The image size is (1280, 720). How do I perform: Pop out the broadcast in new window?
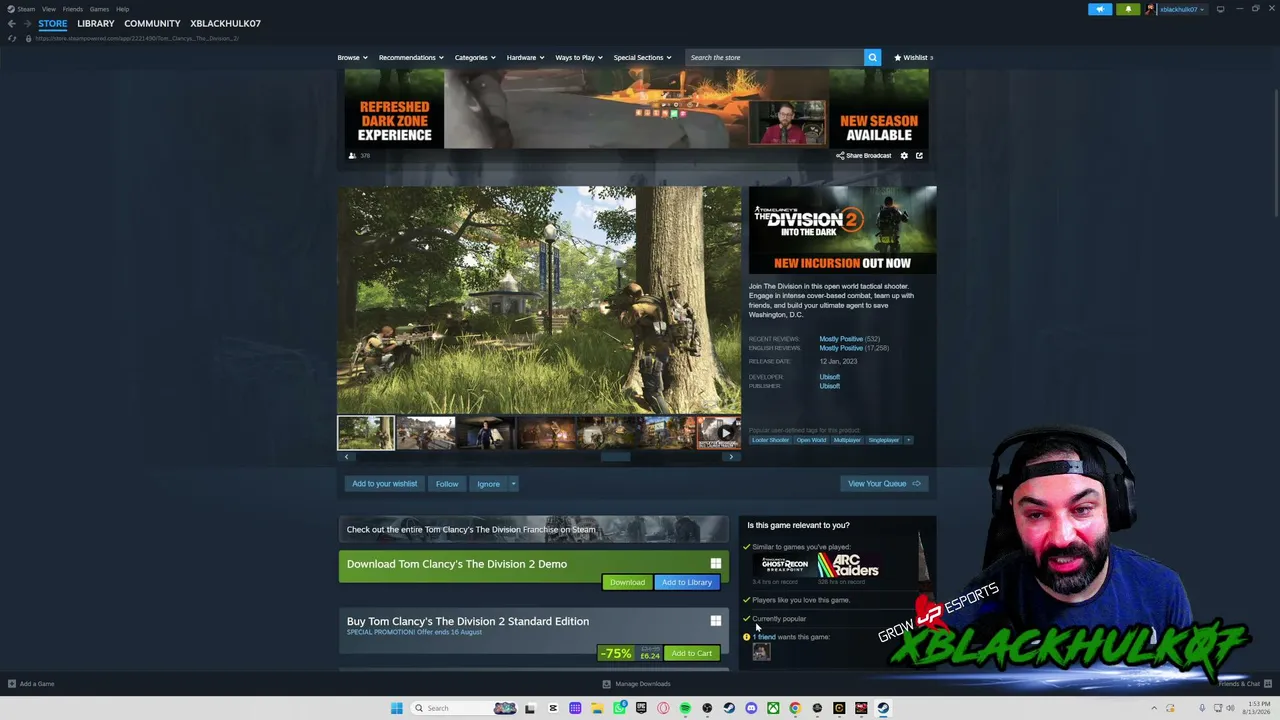point(919,156)
